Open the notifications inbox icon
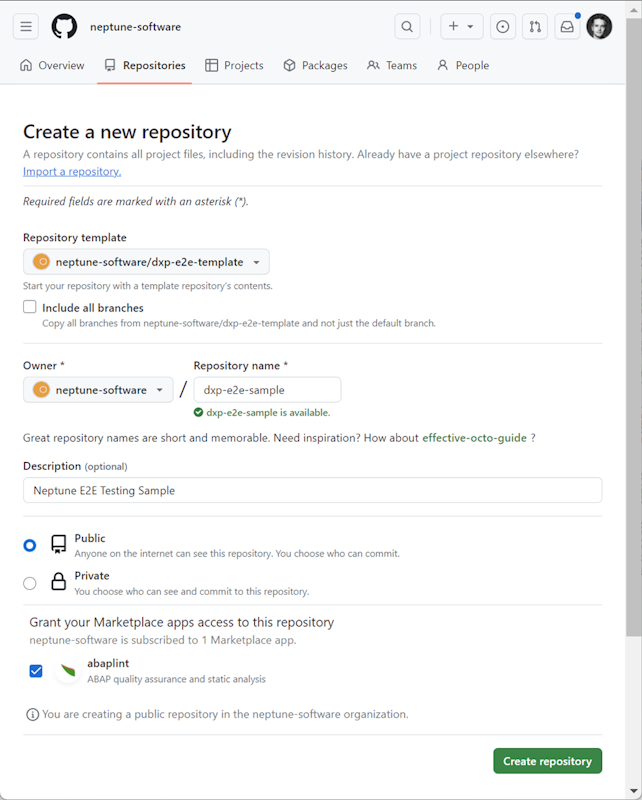The width and height of the screenshot is (642, 800). (567, 27)
